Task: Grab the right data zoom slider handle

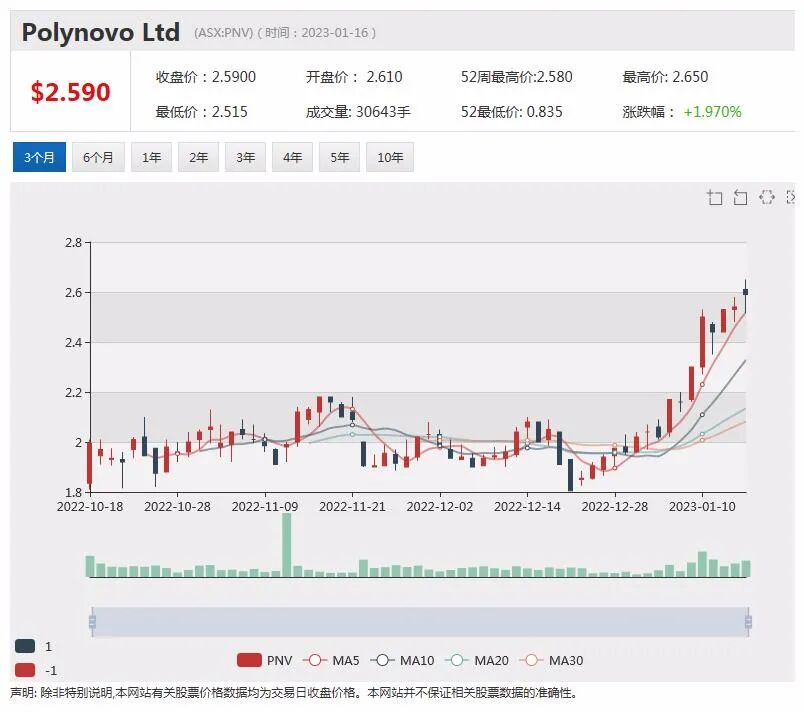Action: [748, 622]
